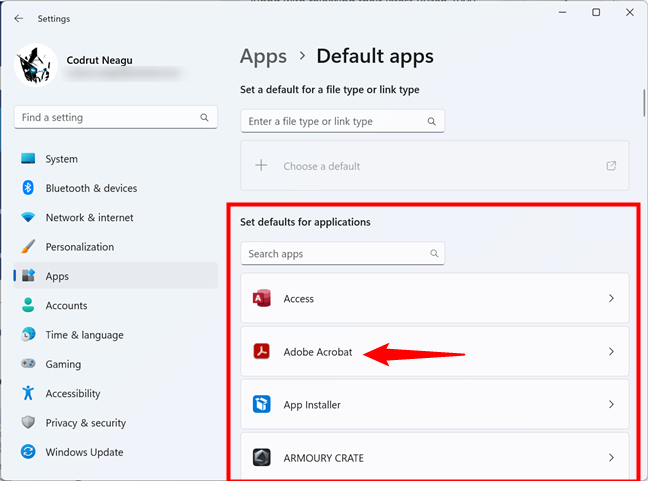Expand the App Installer row chevron
648x481 pixels.
coord(611,404)
